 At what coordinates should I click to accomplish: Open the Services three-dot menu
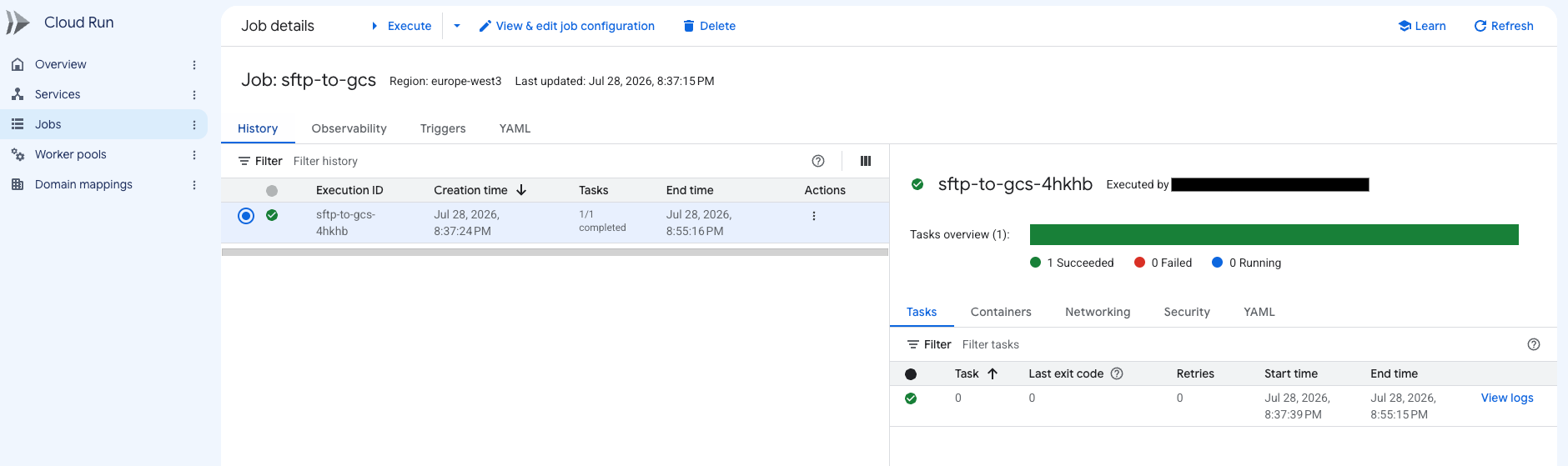click(194, 95)
